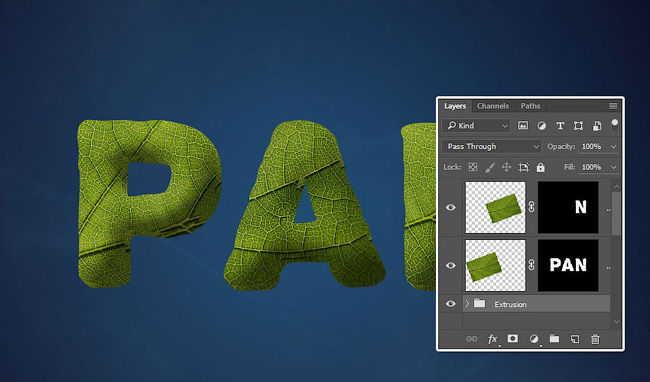The width and height of the screenshot is (650, 382).
Task: Hide the Extrusion group
Action: point(451,304)
